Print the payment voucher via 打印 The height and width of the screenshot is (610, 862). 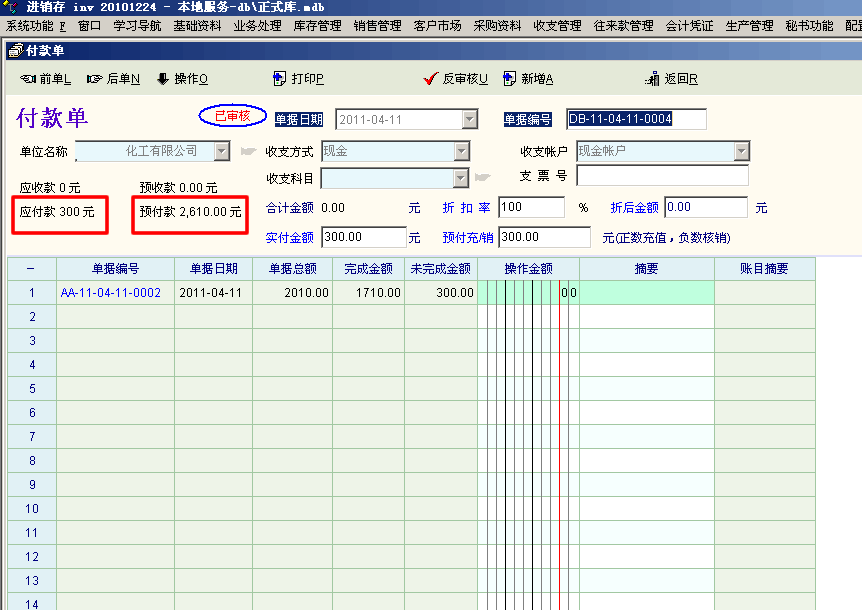tap(281, 79)
